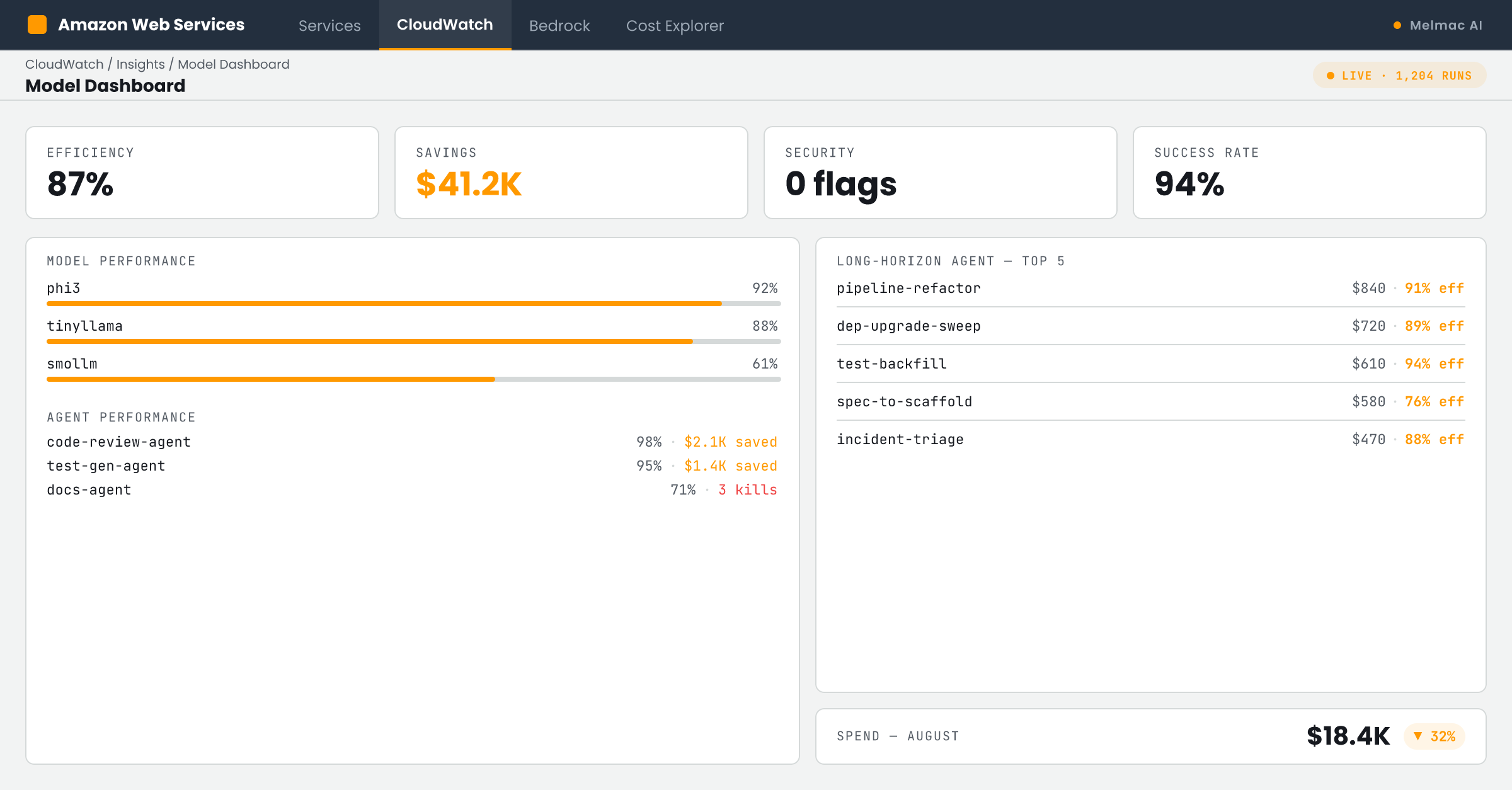Click the 91% eff value
The height and width of the screenshot is (790, 1512).
click(x=1435, y=289)
